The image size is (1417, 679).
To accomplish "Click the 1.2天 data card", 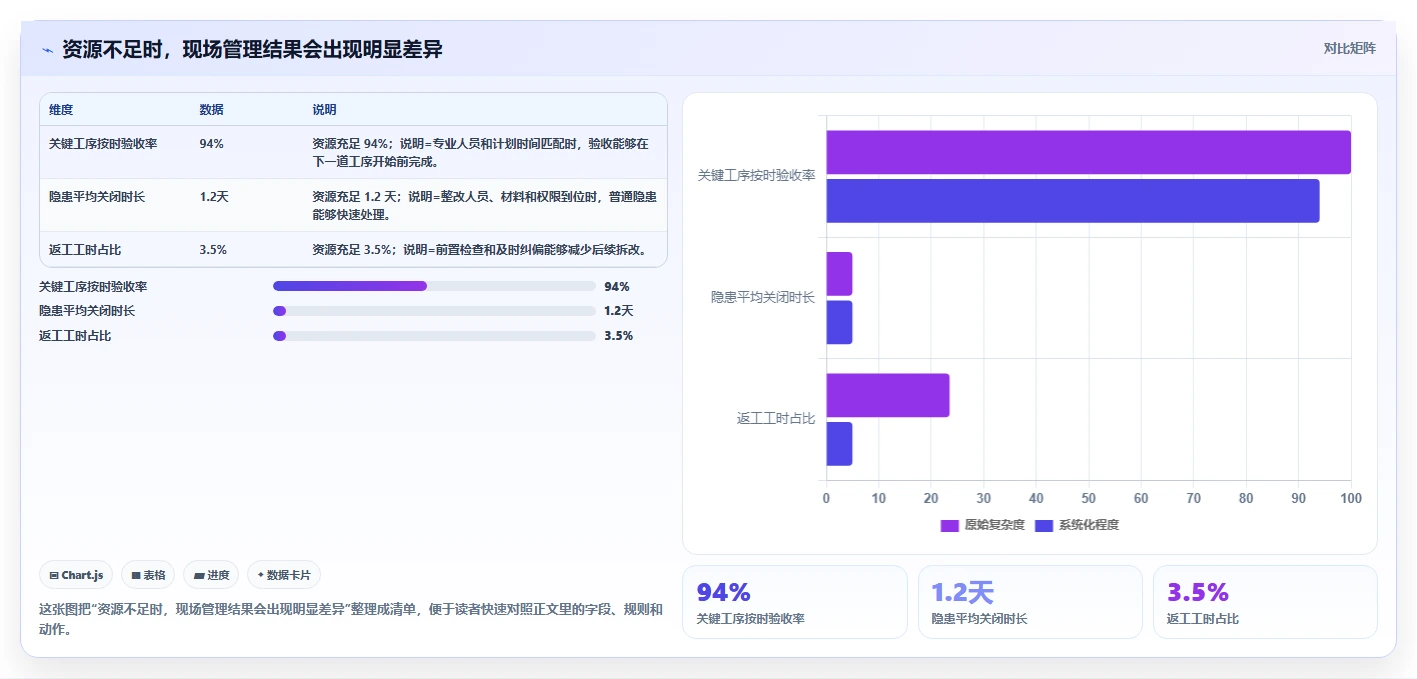I will 1030,602.
